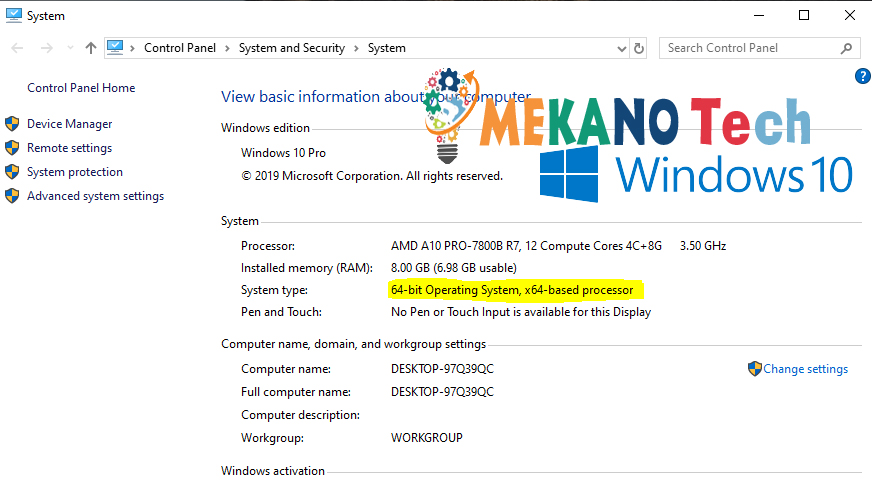Open System and Security breadcrumb
Viewport: 872px width, 488px height.
pyautogui.click(x=292, y=48)
